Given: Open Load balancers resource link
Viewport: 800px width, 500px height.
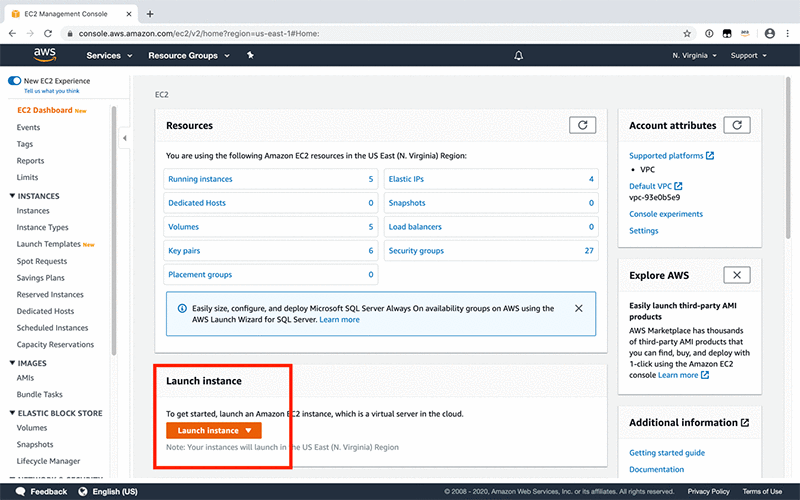Looking at the screenshot, I should coord(415,227).
